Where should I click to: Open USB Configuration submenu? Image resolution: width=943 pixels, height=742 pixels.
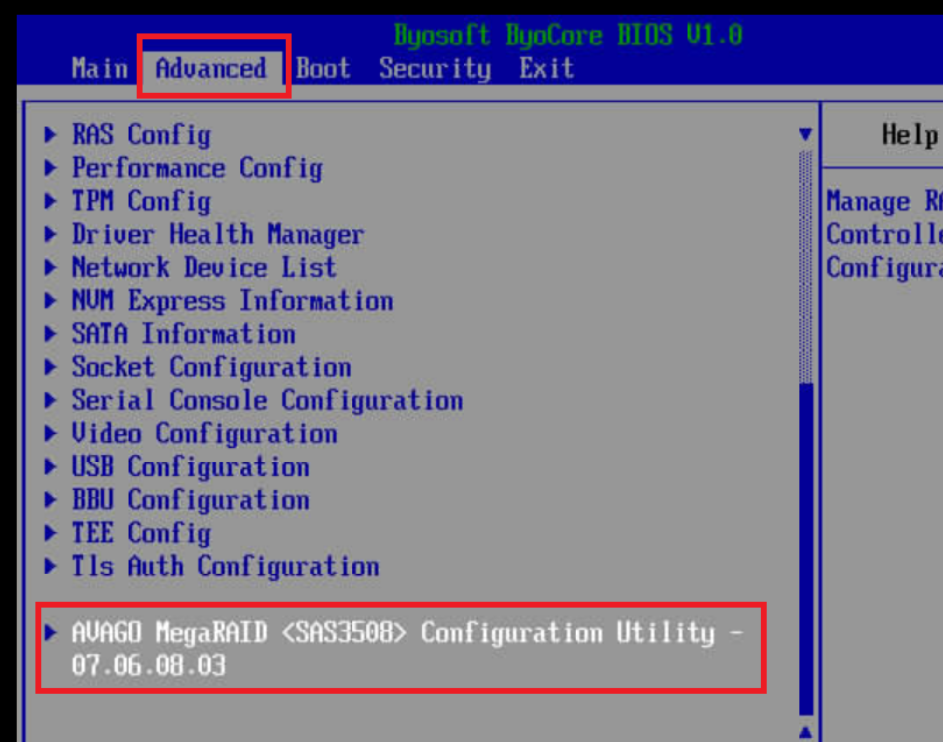point(190,467)
